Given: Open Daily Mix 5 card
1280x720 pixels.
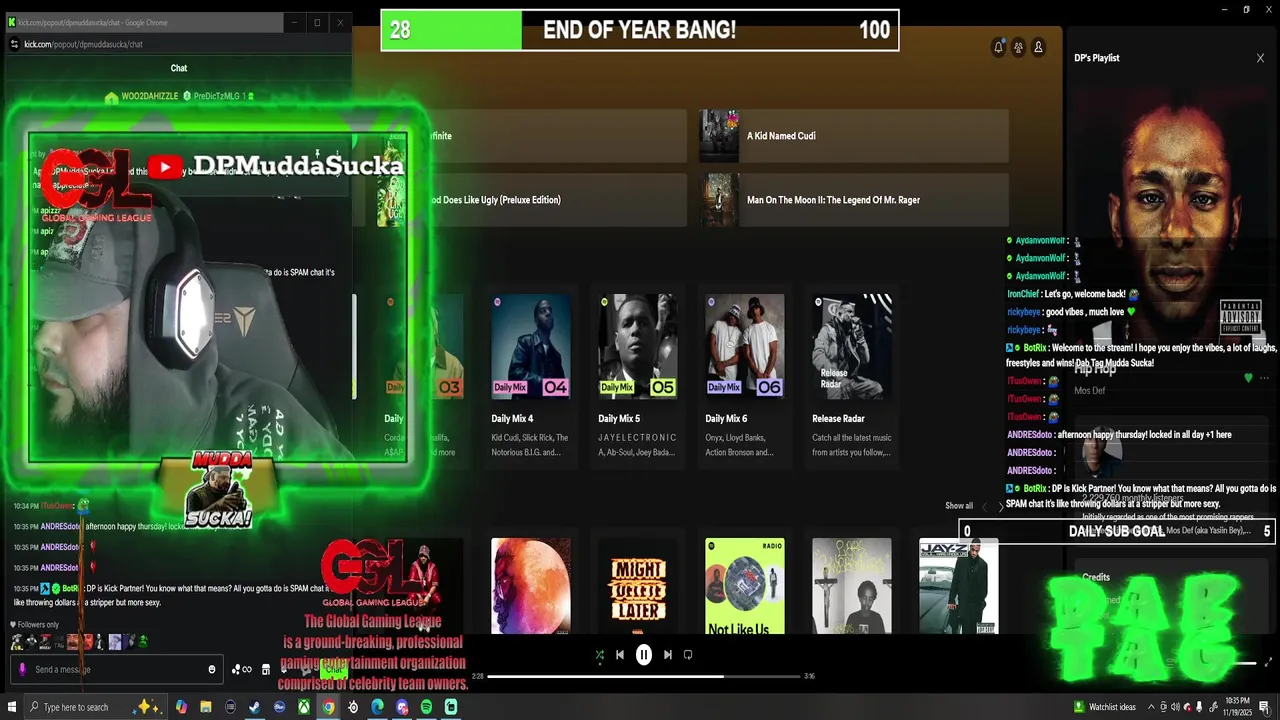Looking at the screenshot, I should 638,376.
